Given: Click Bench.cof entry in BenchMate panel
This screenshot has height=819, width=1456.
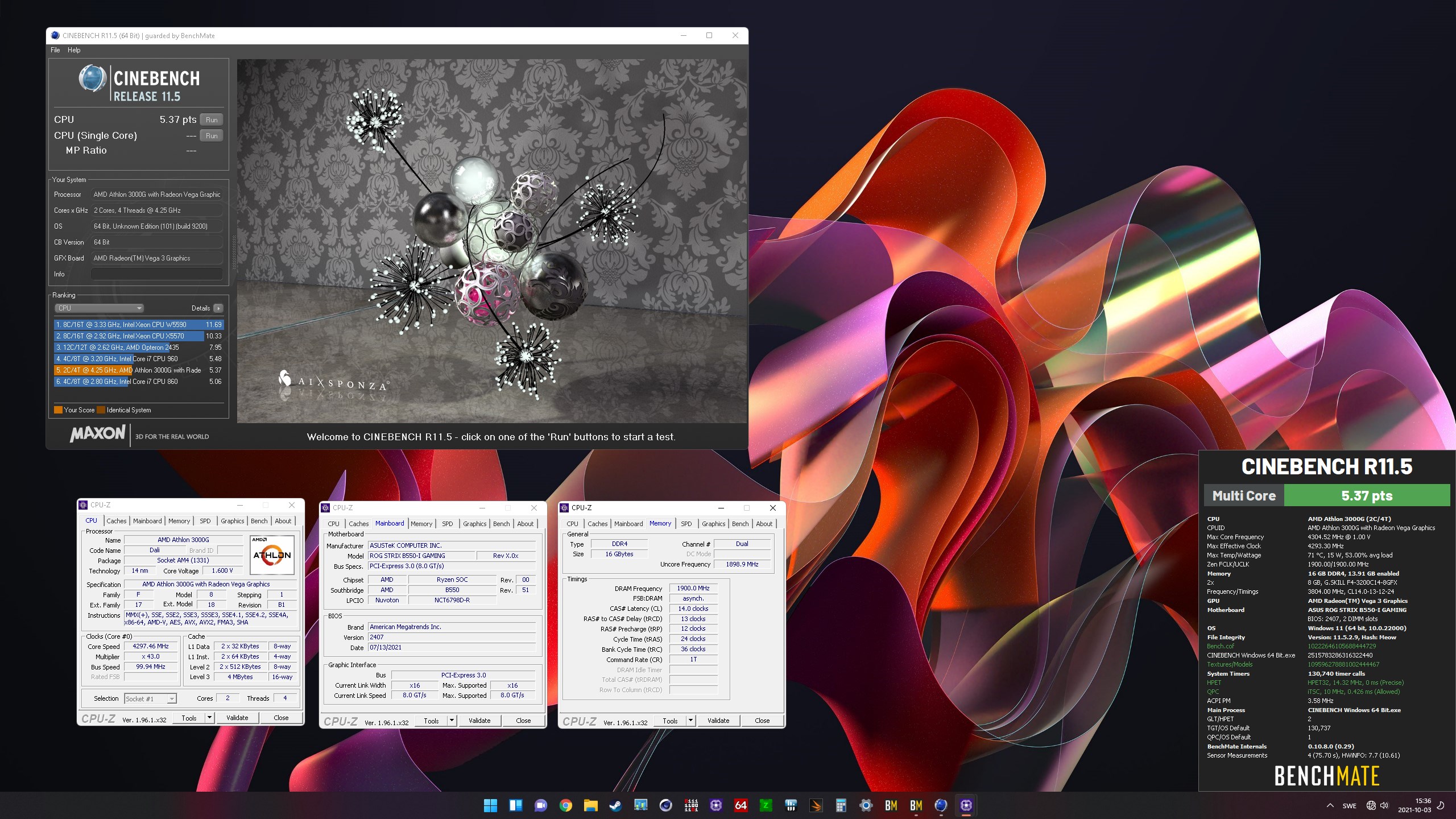Looking at the screenshot, I should pos(1221,646).
